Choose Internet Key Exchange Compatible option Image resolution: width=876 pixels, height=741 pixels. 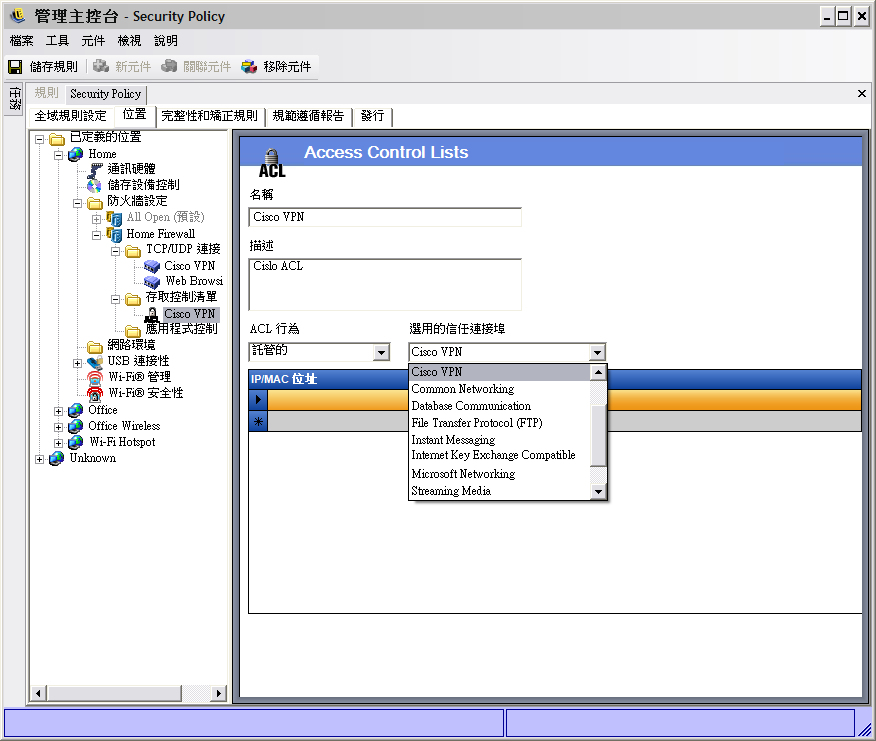coord(499,455)
